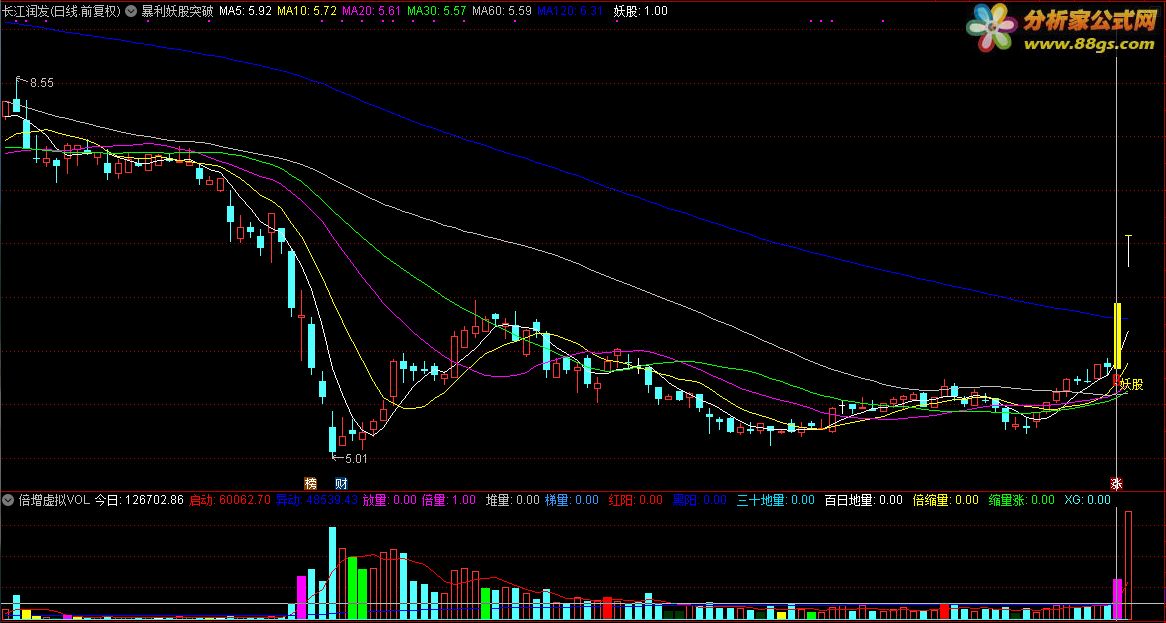Select the blue 异动 value

tap(317, 500)
